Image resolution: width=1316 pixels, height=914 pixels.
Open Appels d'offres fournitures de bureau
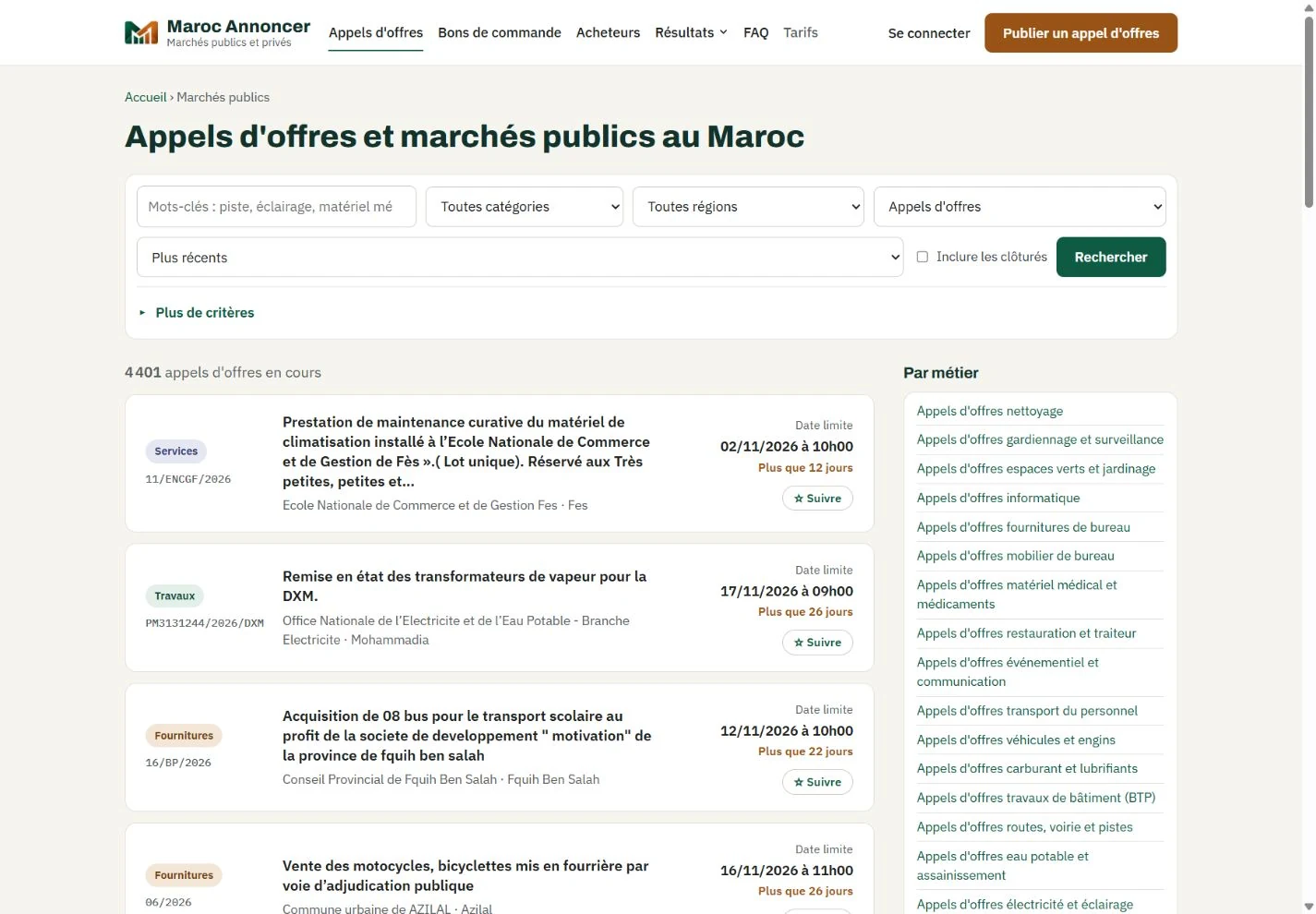pos(1023,527)
